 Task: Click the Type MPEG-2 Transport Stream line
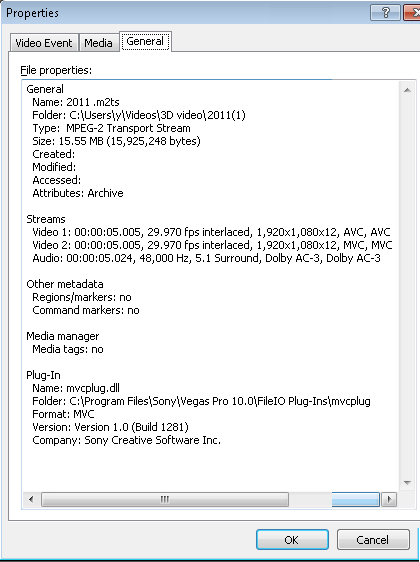tap(111, 128)
